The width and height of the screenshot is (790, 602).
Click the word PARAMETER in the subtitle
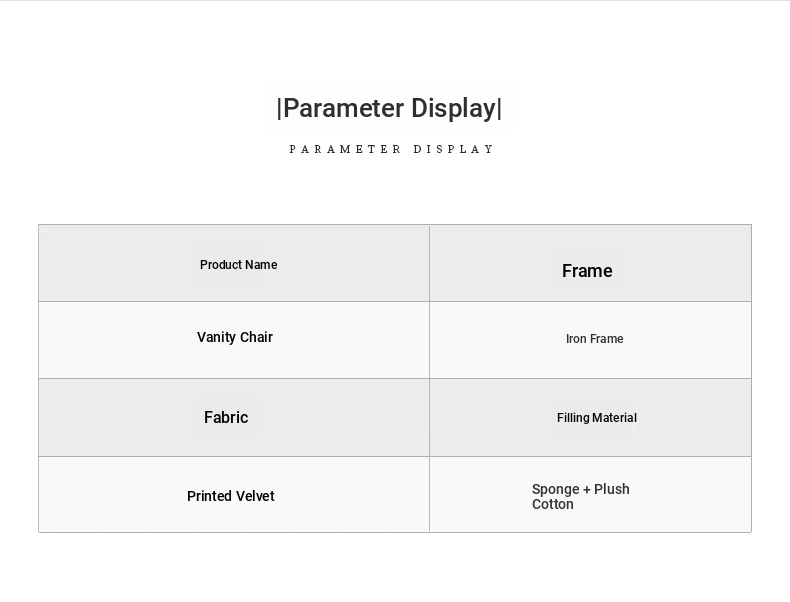(x=346, y=149)
